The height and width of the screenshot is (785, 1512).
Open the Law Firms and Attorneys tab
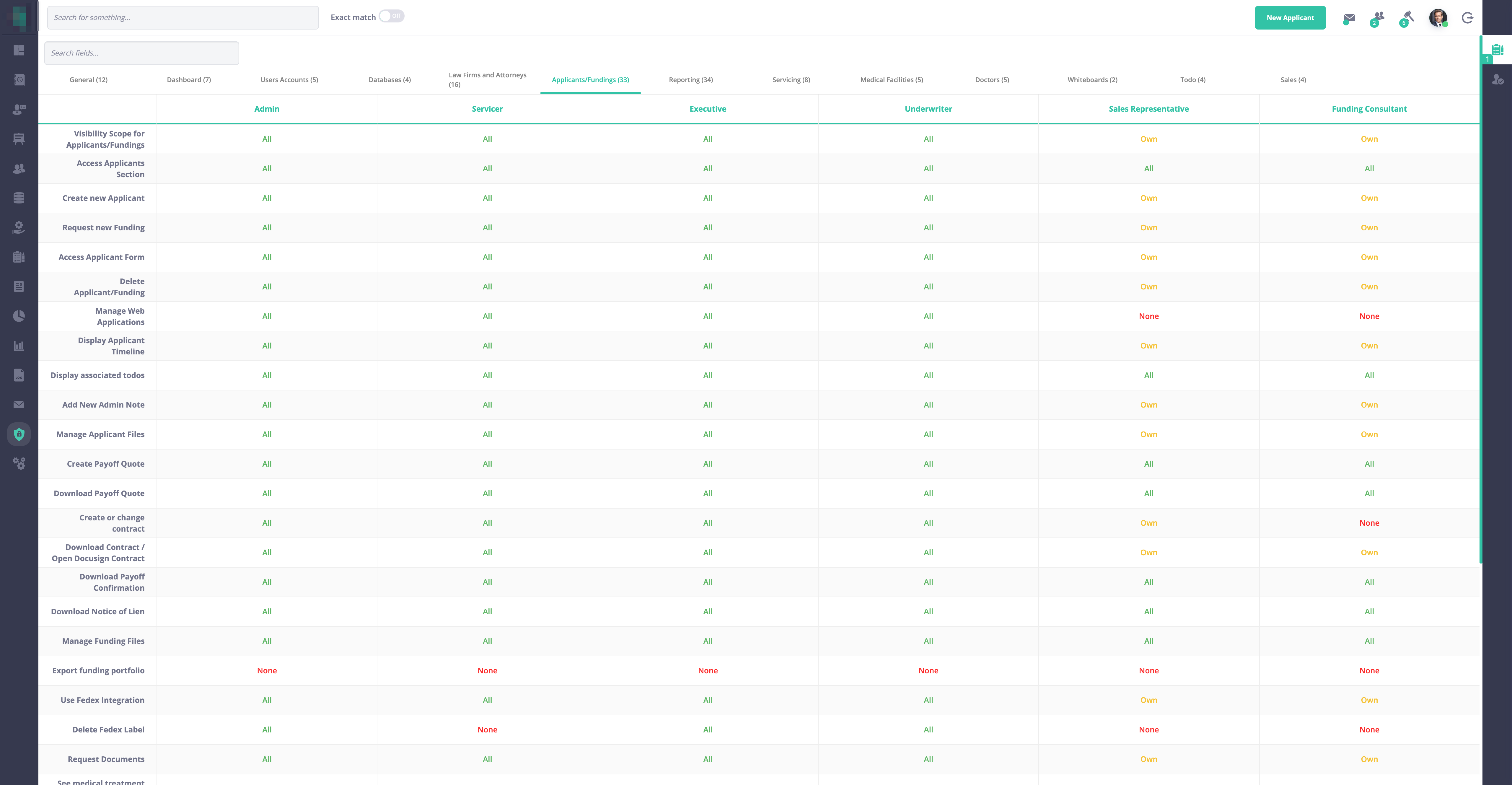coord(487,80)
